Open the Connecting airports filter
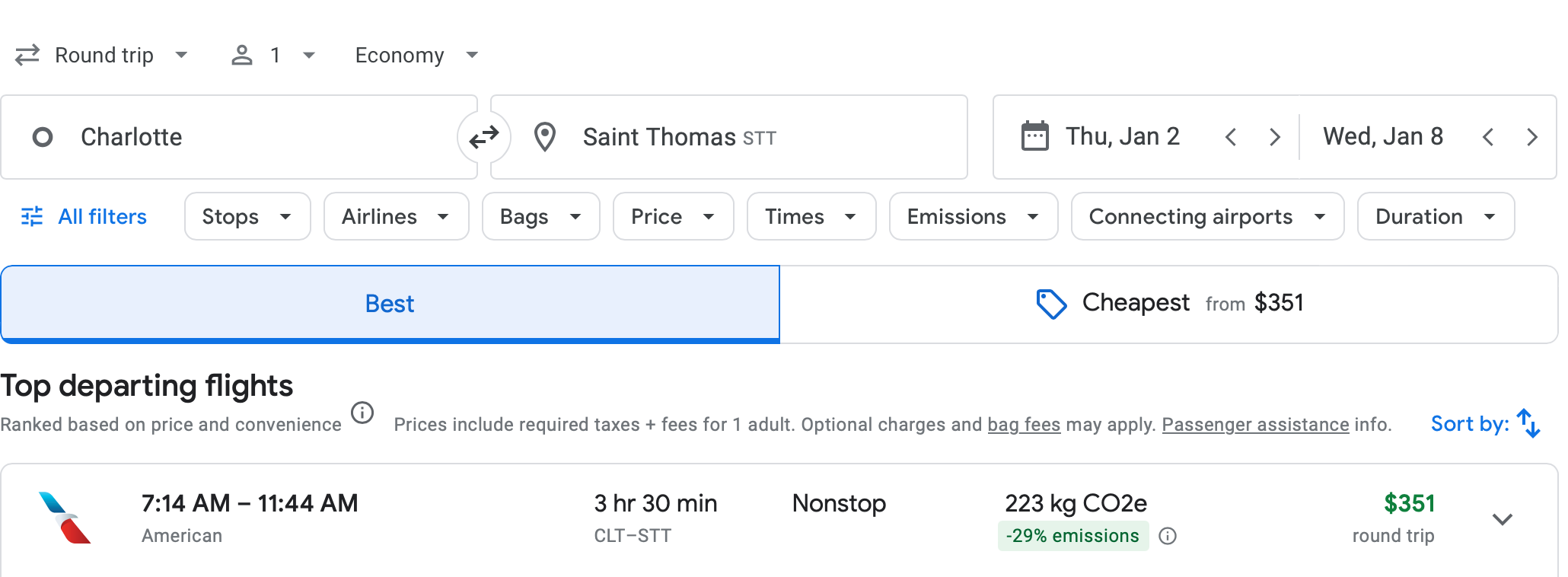 pos(1206,217)
